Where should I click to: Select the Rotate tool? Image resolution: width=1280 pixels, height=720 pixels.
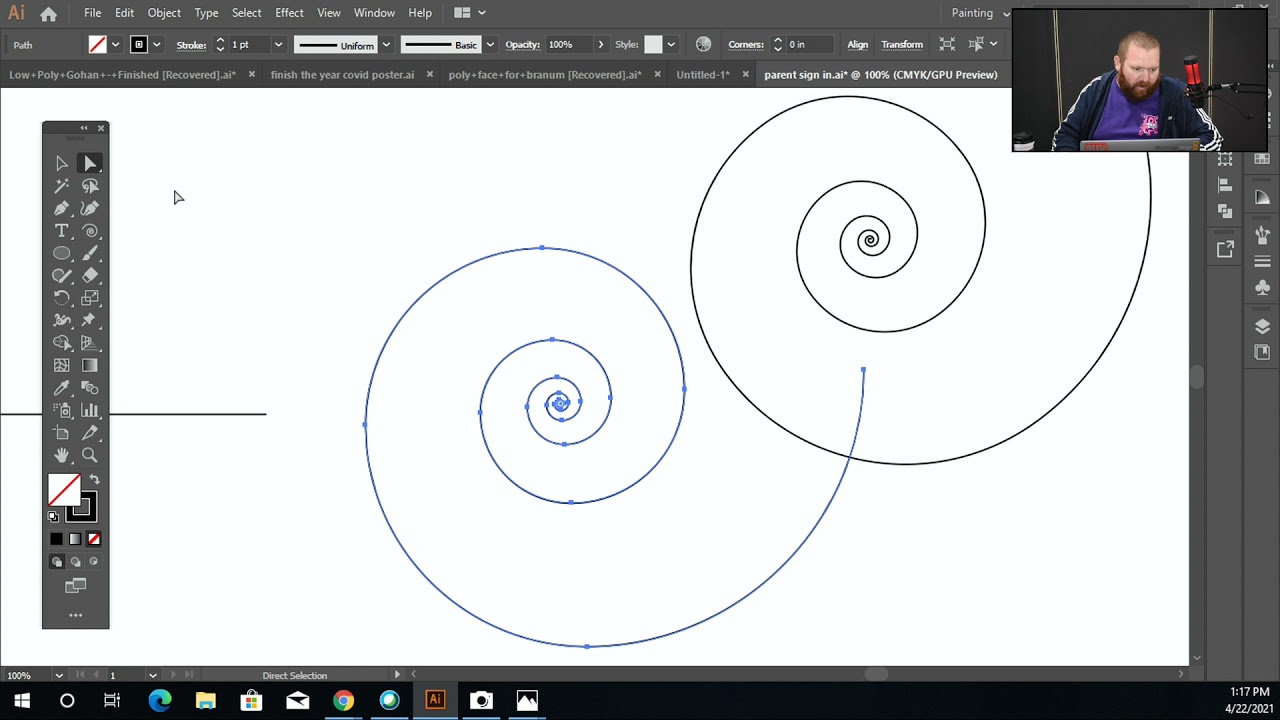click(61, 298)
